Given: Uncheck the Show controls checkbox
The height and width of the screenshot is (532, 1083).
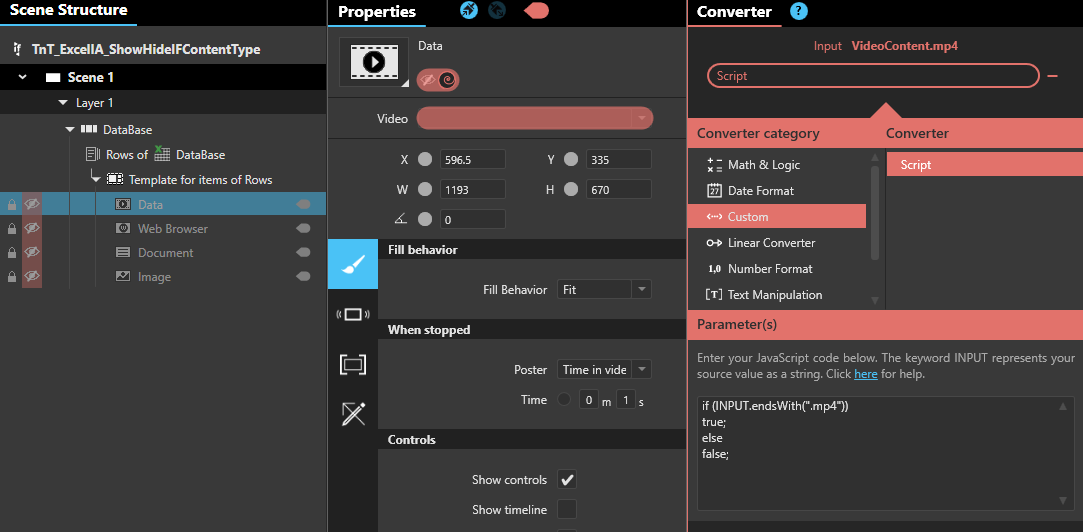Looking at the screenshot, I should [567, 480].
